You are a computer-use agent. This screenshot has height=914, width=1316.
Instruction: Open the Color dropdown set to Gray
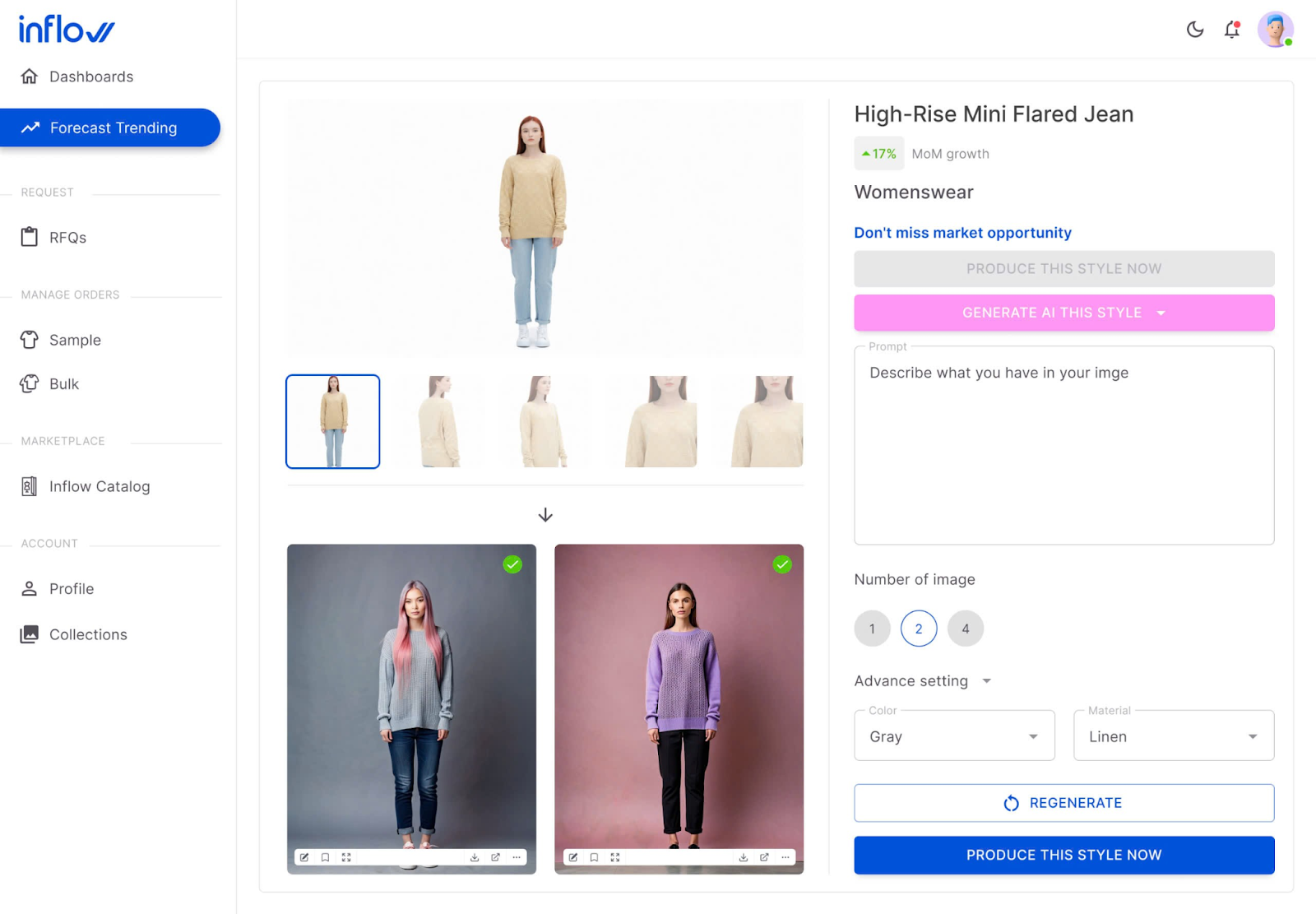954,735
